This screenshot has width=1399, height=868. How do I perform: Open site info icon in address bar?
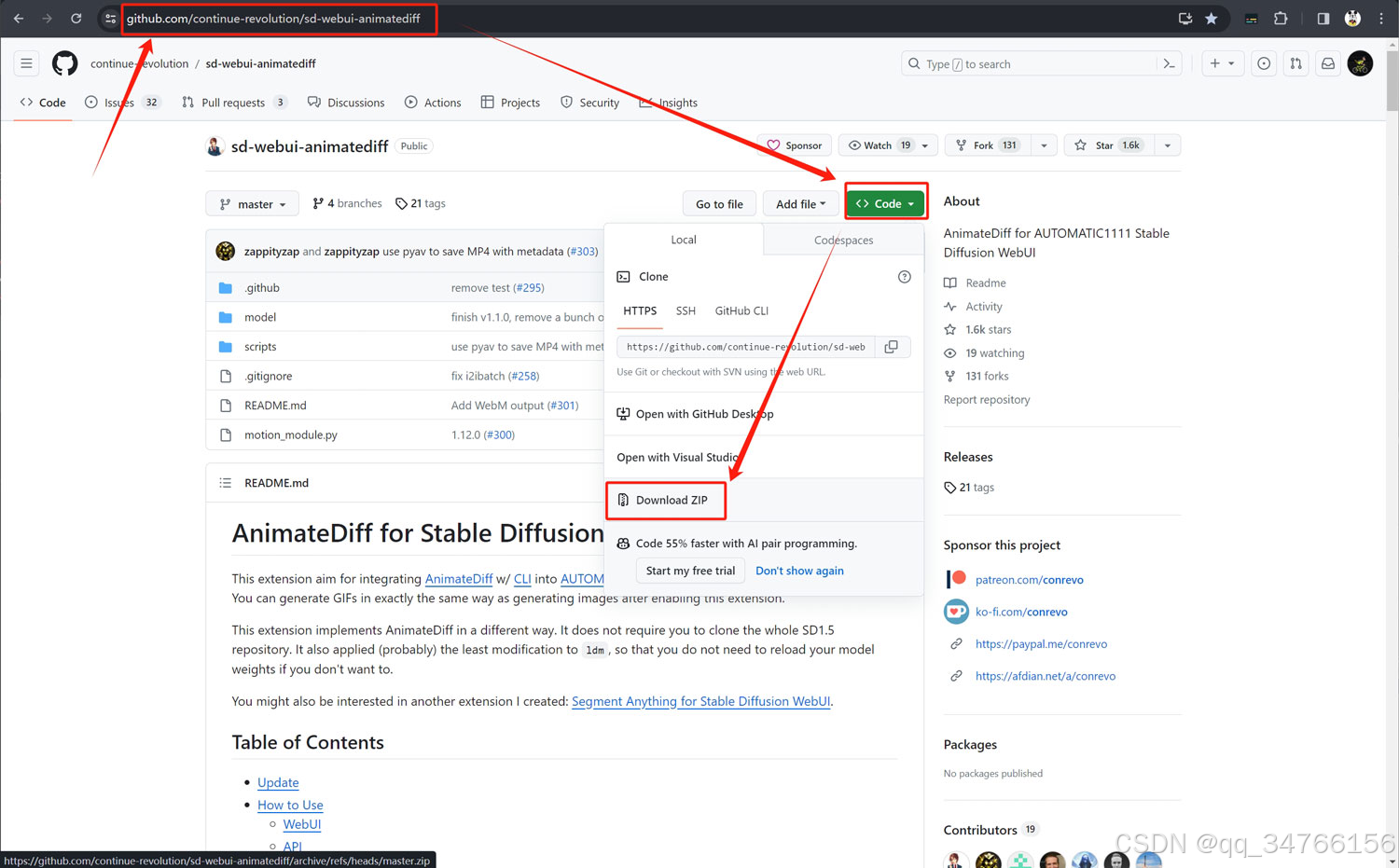(110, 19)
